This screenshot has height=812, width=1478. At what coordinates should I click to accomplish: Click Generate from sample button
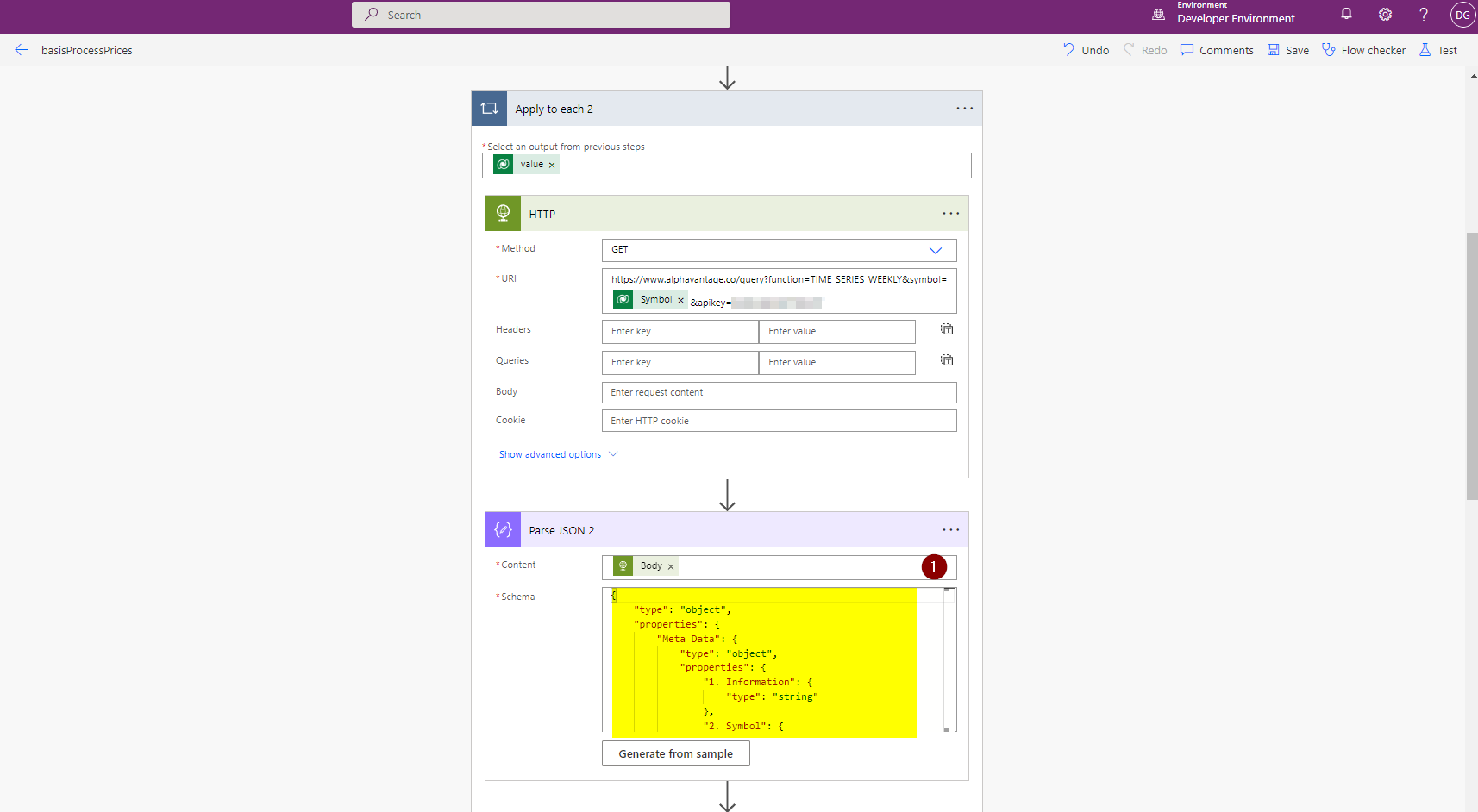click(x=675, y=753)
